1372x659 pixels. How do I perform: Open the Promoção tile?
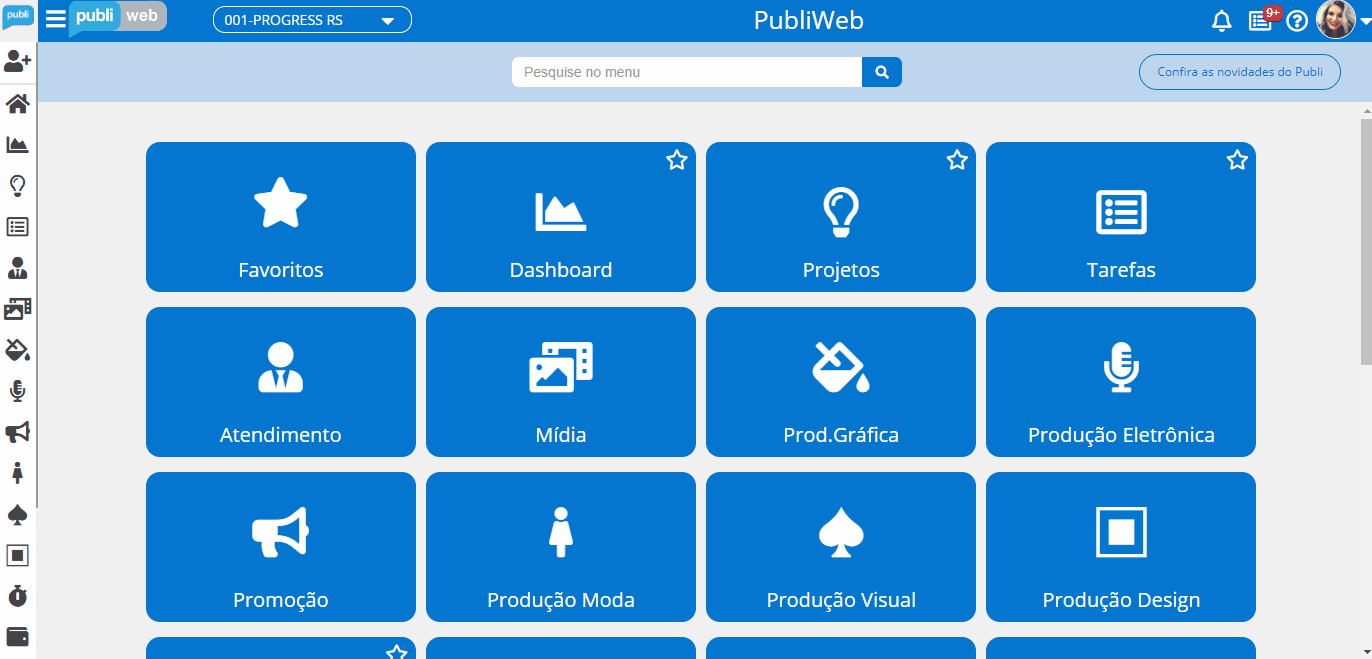click(281, 547)
